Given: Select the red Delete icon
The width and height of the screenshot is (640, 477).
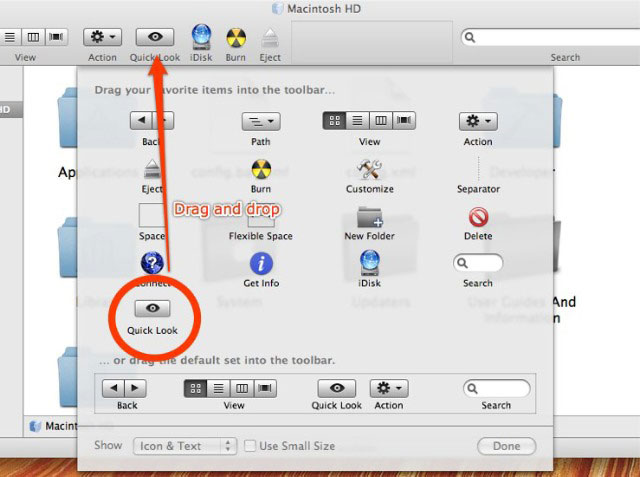Looking at the screenshot, I should click(x=478, y=217).
